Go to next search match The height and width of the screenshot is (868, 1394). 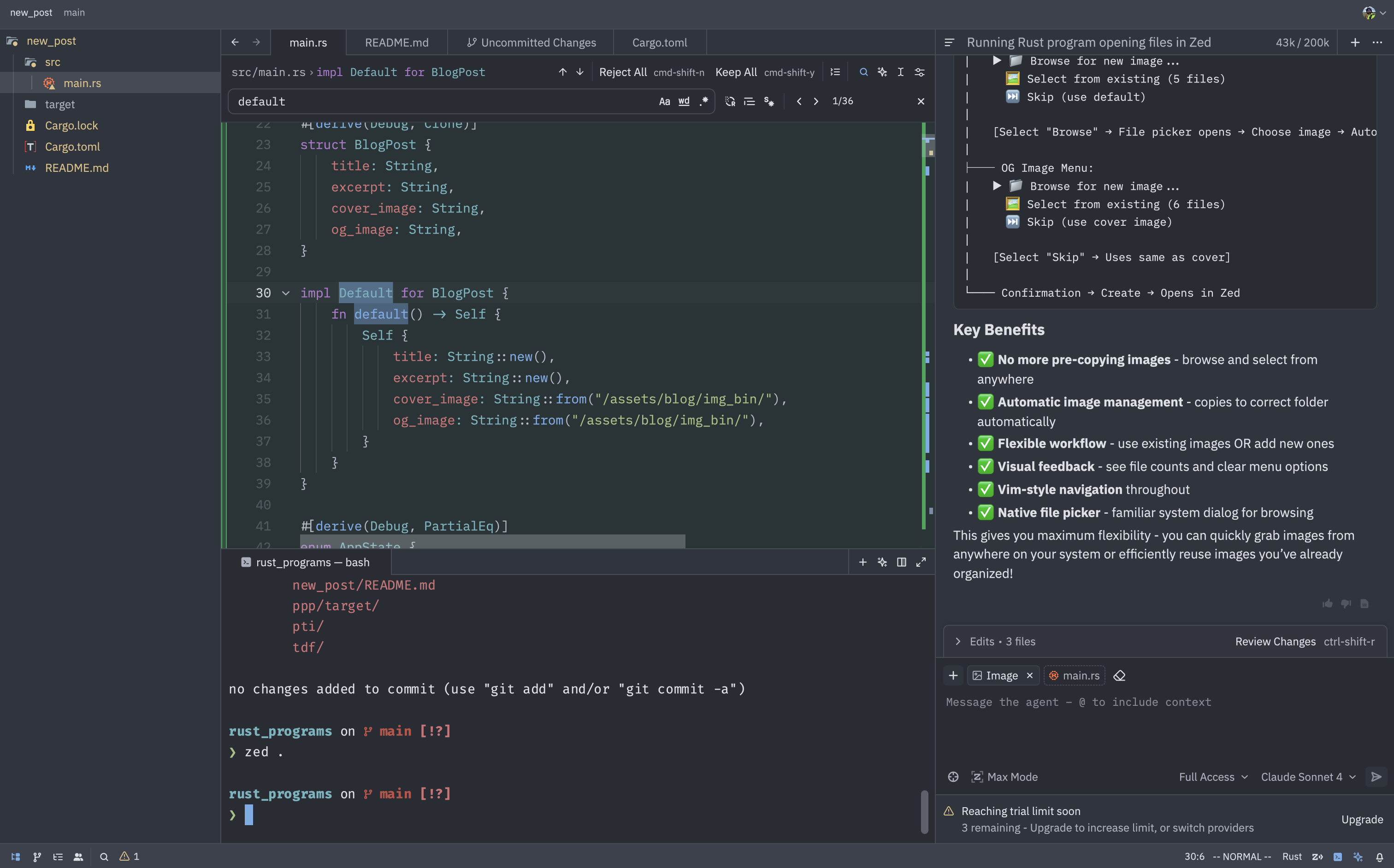point(816,102)
